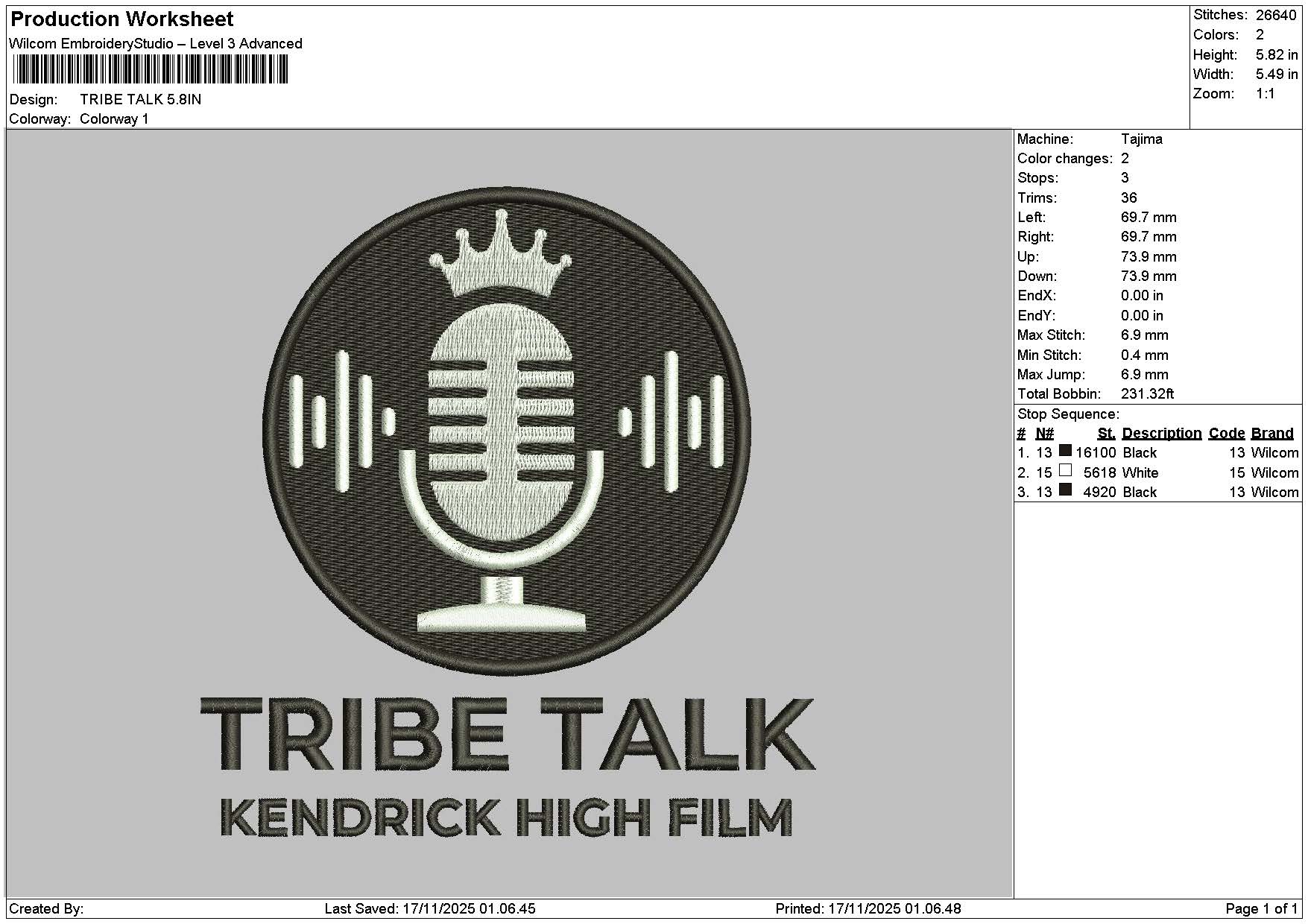Select the "Colorway 1" value

click(x=114, y=118)
